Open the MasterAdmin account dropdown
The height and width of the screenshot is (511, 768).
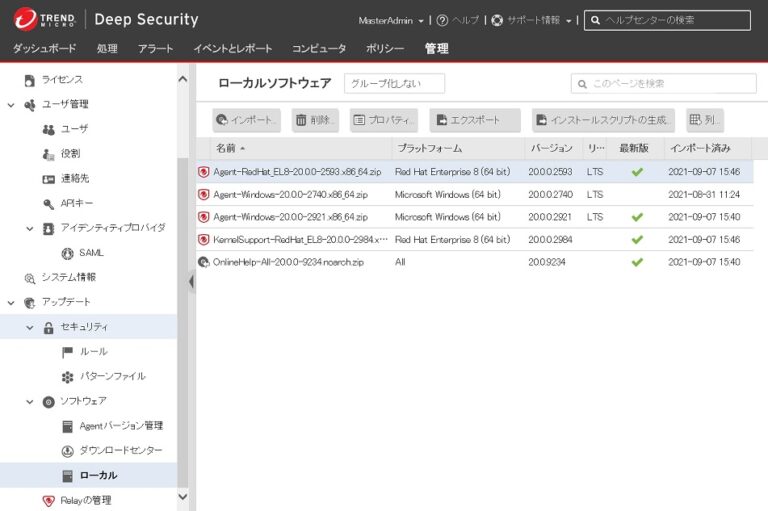(x=390, y=21)
